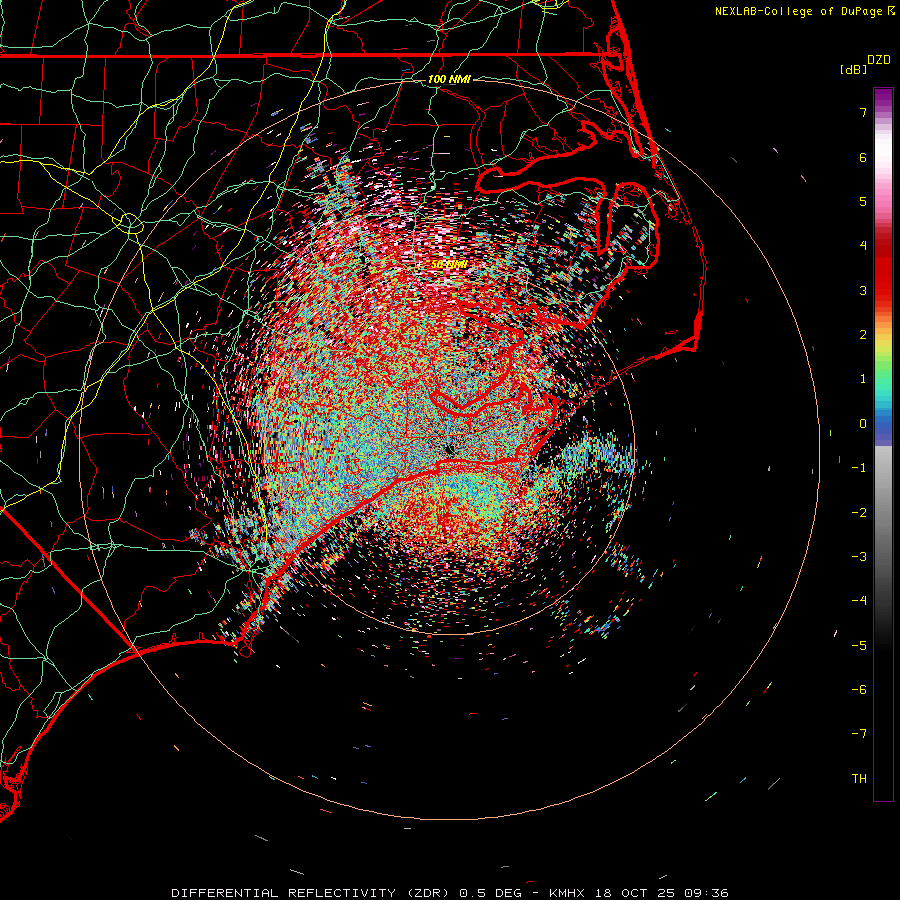The width and height of the screenshot is (900, 900).
Task: Pick the -4 scale label
Action: 859,601
